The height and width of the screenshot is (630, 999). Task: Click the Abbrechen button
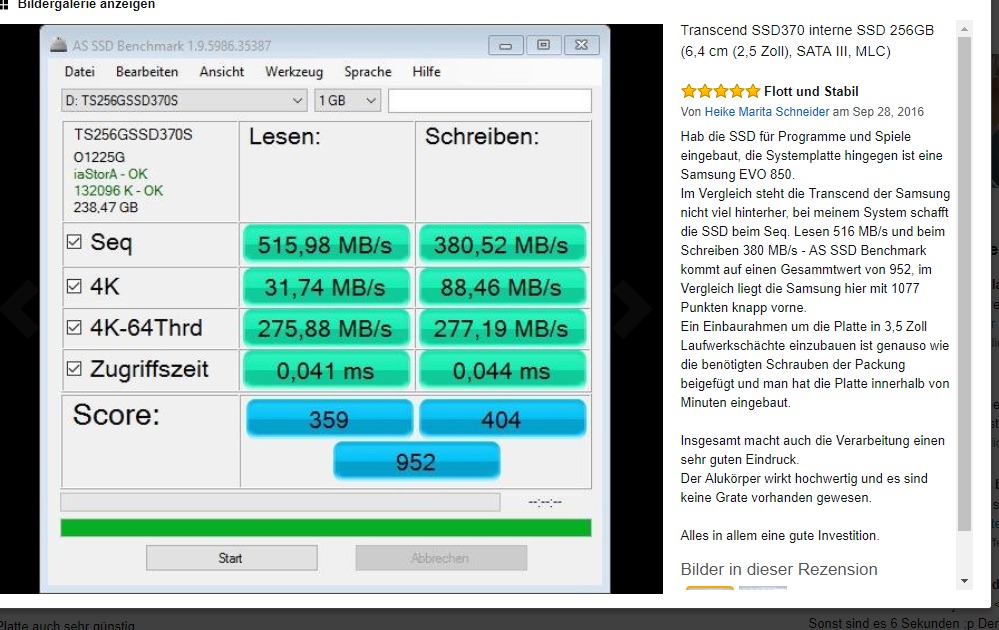point(441,558)
